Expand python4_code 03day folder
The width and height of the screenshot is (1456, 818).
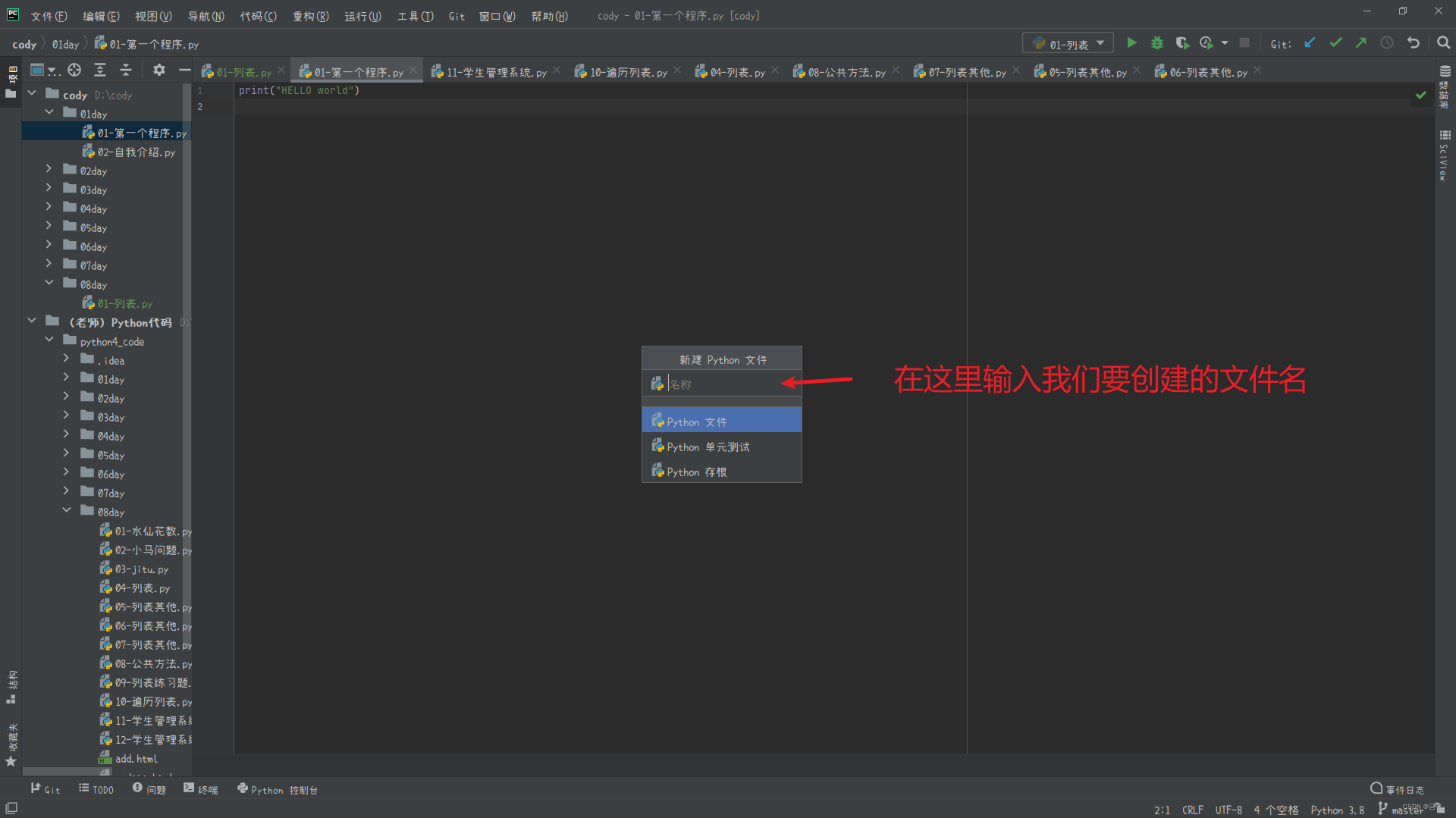coord(67,415)
